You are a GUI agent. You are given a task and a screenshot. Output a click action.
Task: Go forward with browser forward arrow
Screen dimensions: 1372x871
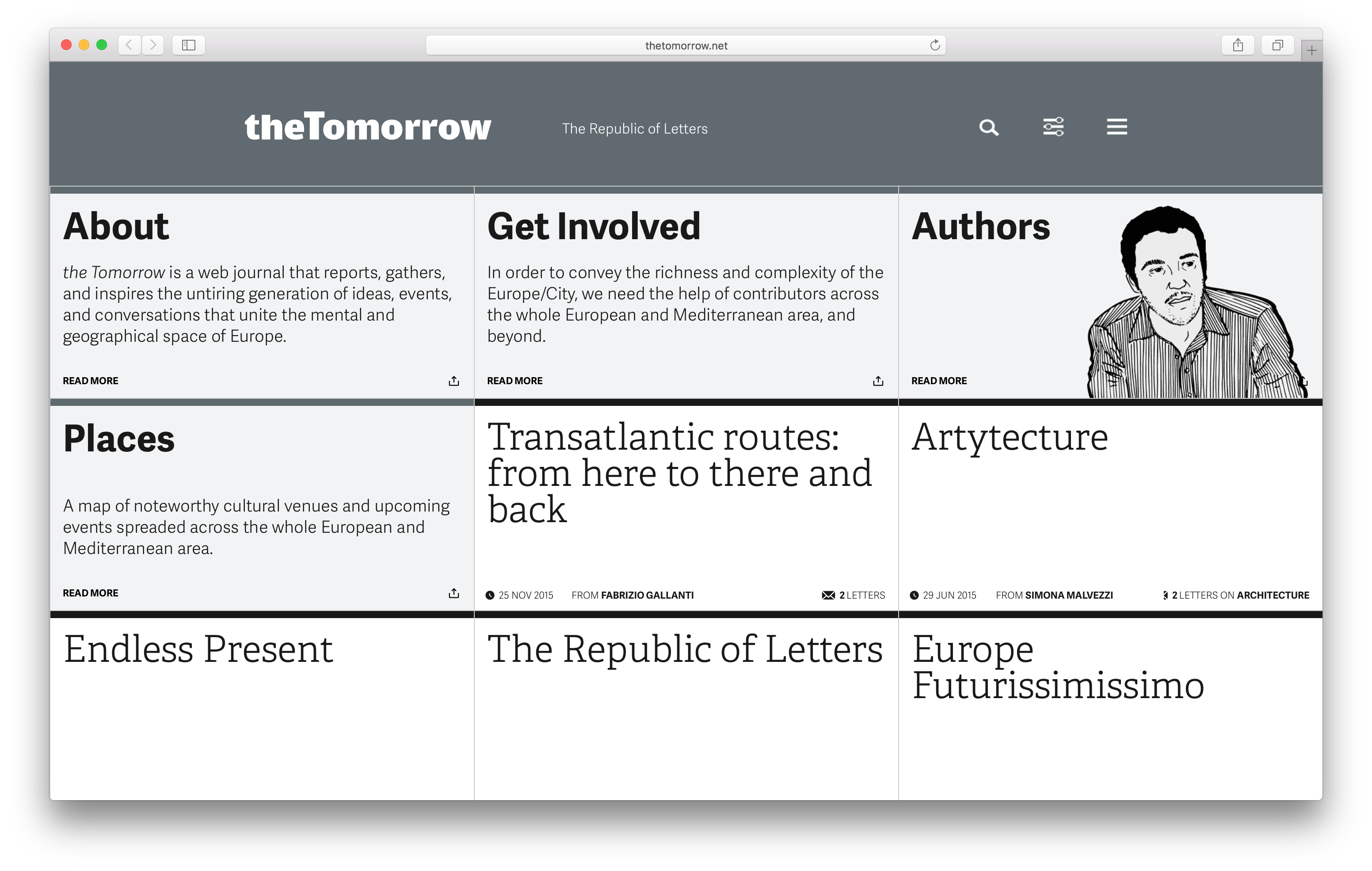(x=152, y=45)
